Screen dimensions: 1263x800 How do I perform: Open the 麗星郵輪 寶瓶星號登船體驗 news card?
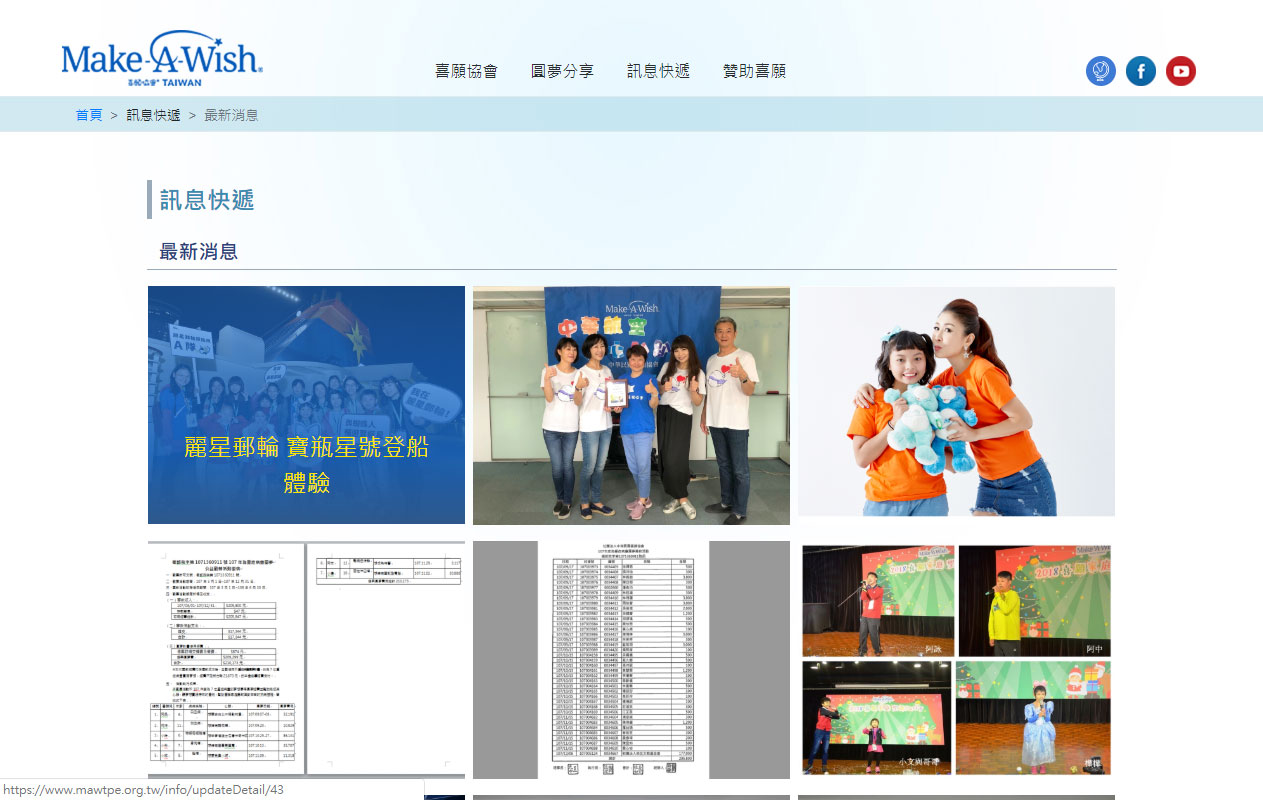click(x=306, y=405)
